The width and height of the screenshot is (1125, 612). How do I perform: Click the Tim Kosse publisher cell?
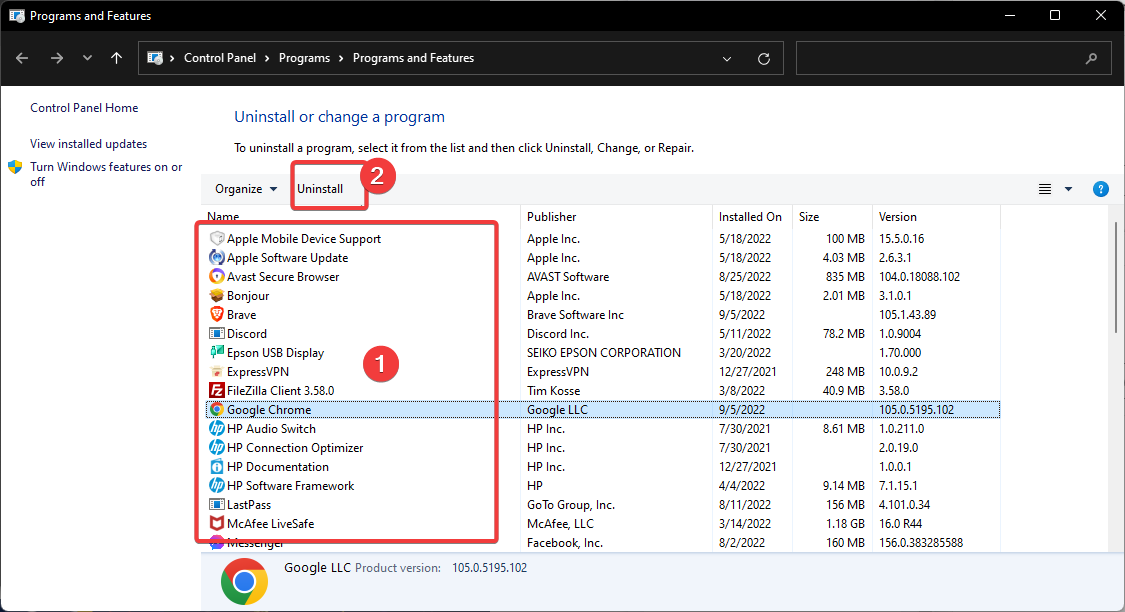pyautogui.click(x=553, y=390)
